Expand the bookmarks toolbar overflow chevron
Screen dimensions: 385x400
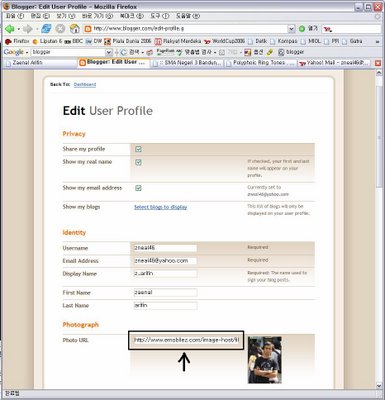(377, 42)
